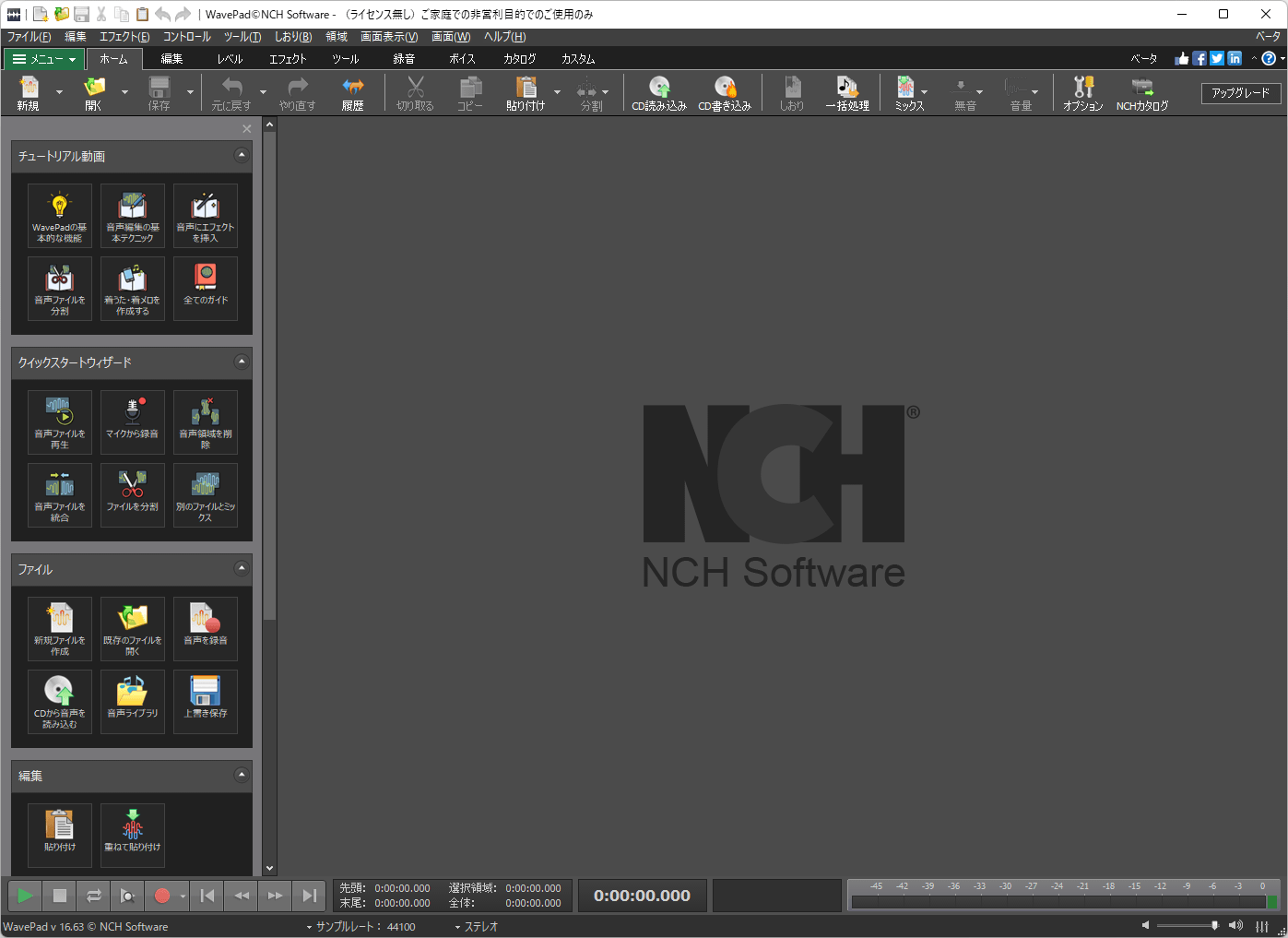
Task: Open the NCHカタログ toolbar icon
Action: [x=1142, y=93]
